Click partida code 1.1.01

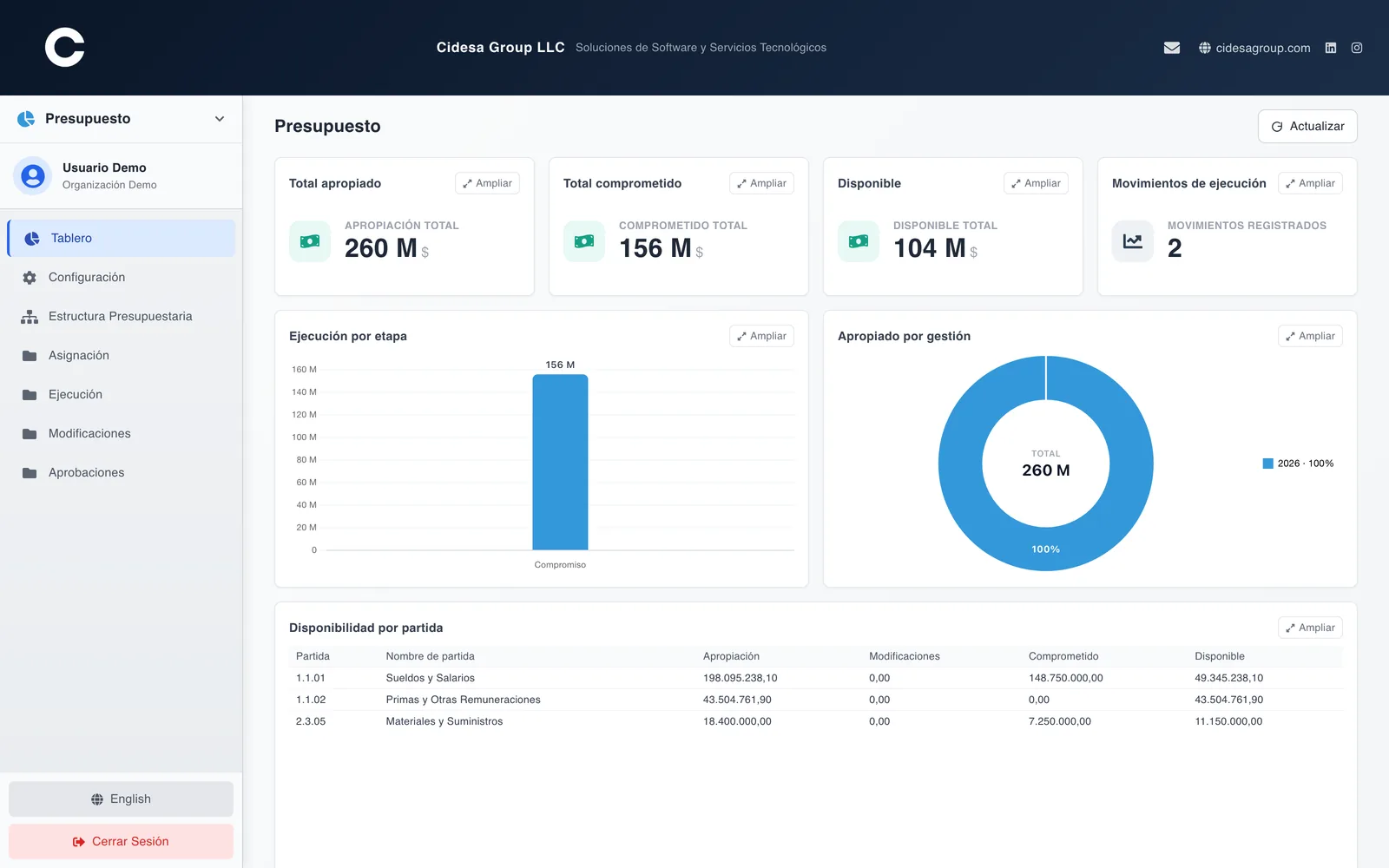click(311, 678)
